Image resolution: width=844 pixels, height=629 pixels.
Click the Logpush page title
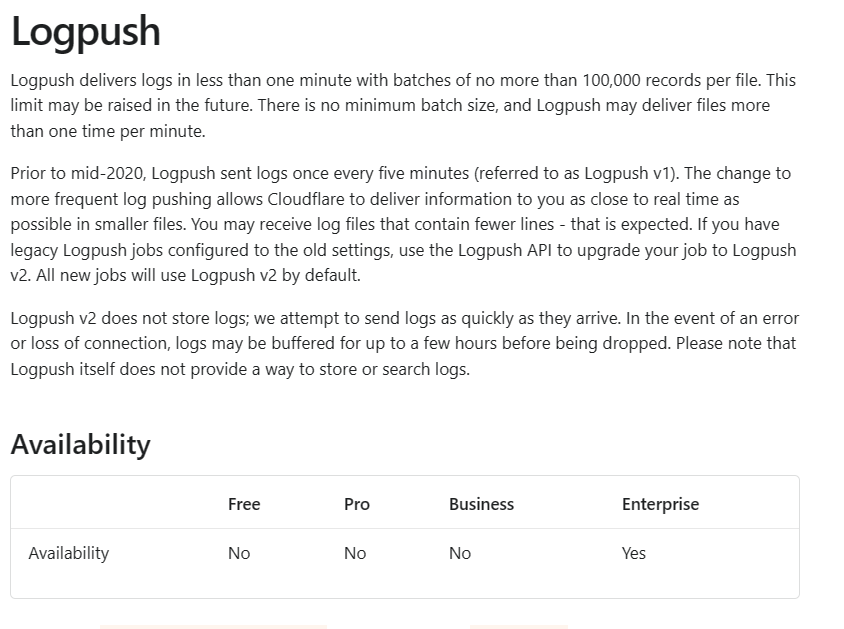86,32
